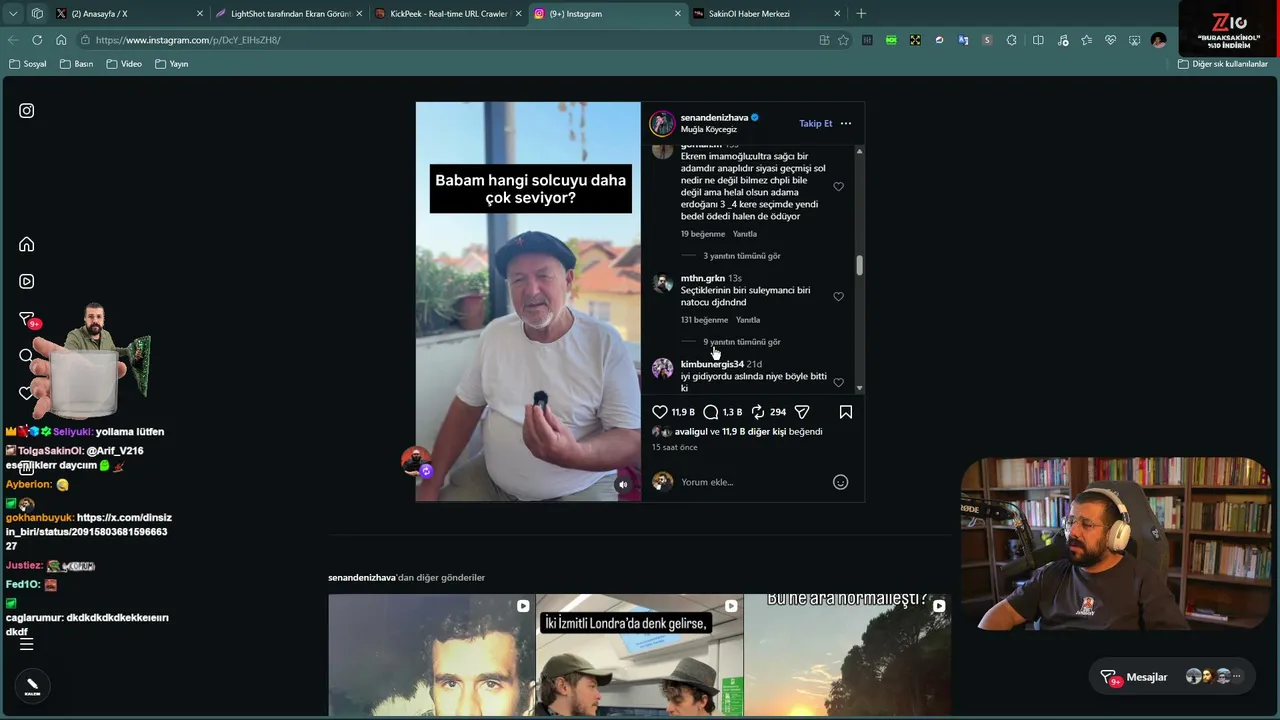
Task: View the 131 beğenme likes list
Action: 704,320
